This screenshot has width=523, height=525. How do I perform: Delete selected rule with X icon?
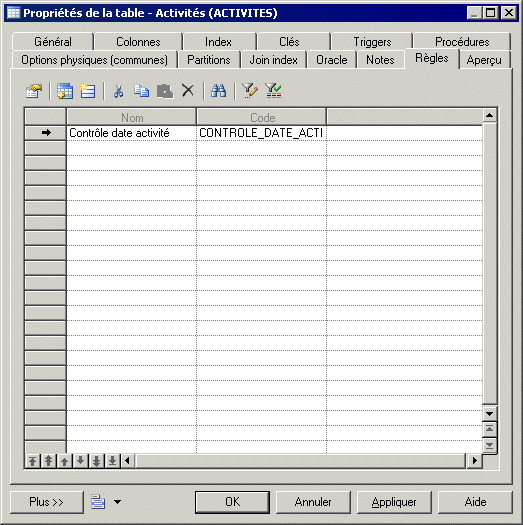point(188,90)
